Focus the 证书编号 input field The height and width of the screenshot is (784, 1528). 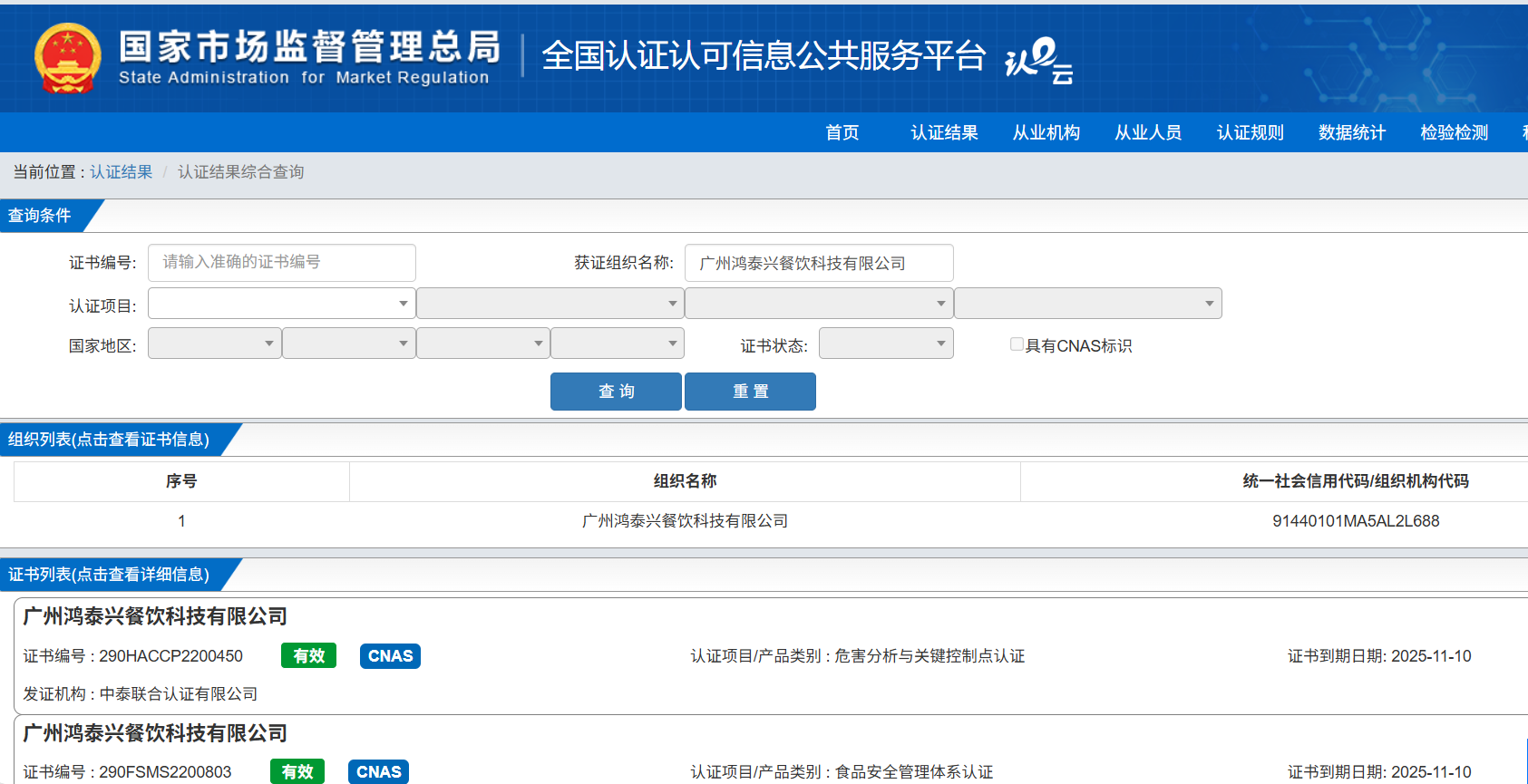[281, 263]
